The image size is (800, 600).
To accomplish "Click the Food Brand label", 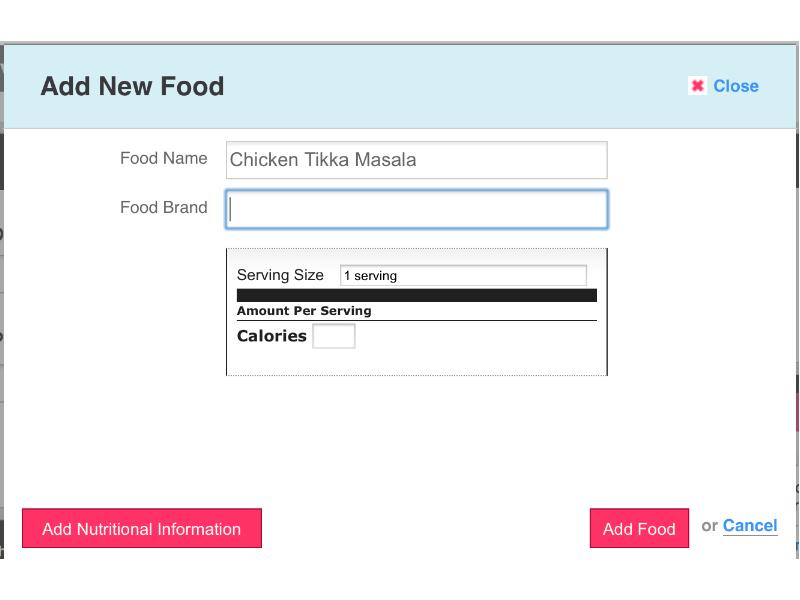I will [x=163, y=208].
